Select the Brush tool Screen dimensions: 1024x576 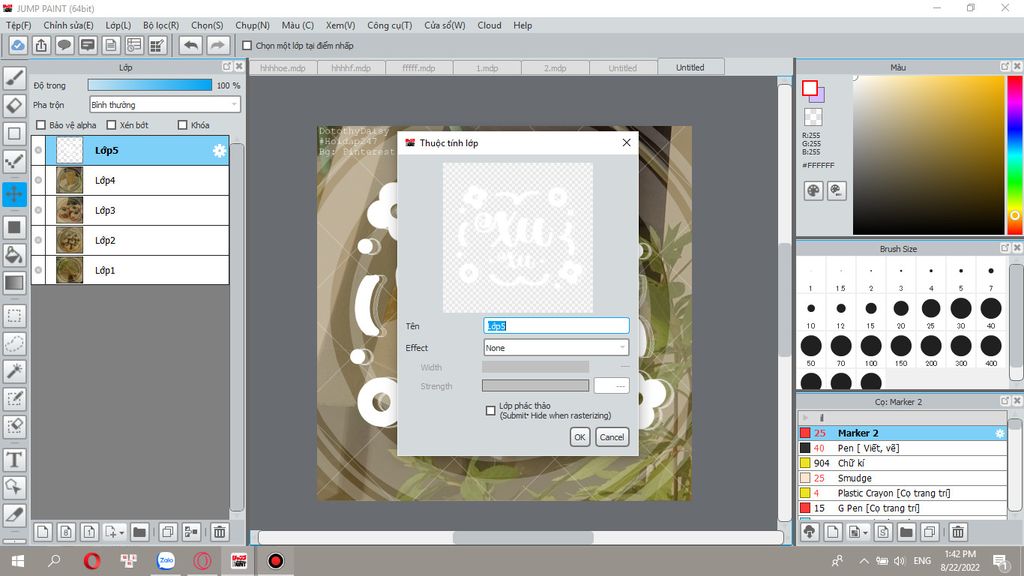pos(14,78)
